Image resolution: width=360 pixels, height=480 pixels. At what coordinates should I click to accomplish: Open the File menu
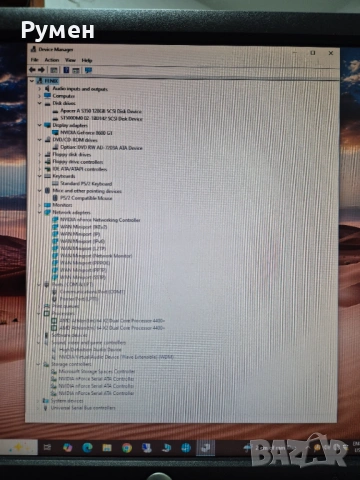(35, 60)
